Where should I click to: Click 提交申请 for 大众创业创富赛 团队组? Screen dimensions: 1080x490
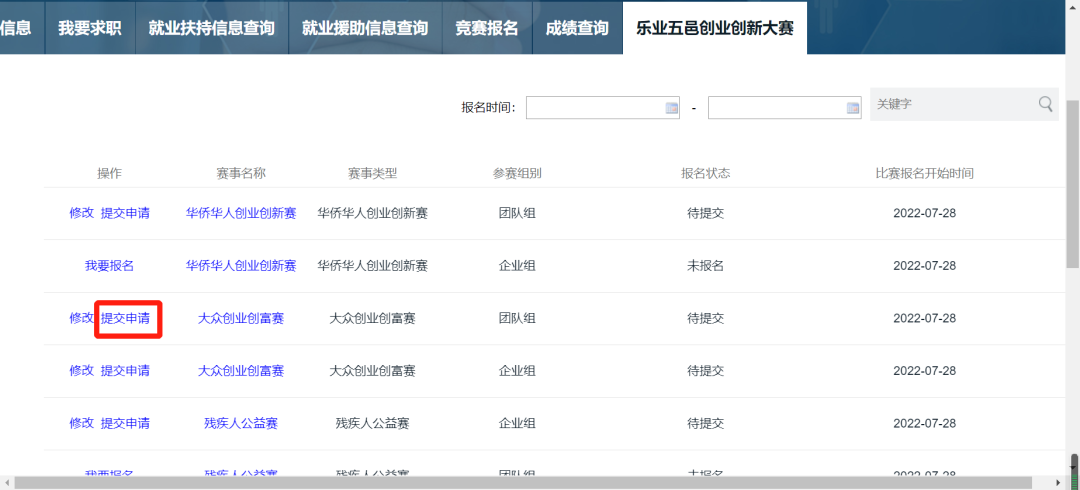(126, 318)
